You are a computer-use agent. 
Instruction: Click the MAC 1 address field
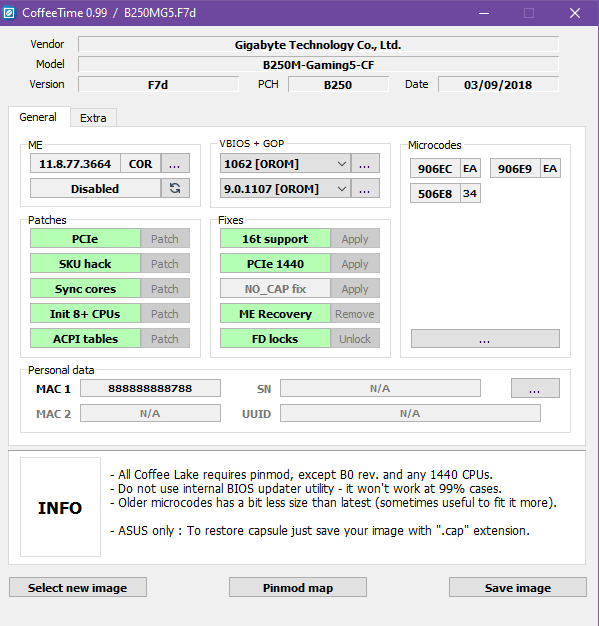coord(150,388)
